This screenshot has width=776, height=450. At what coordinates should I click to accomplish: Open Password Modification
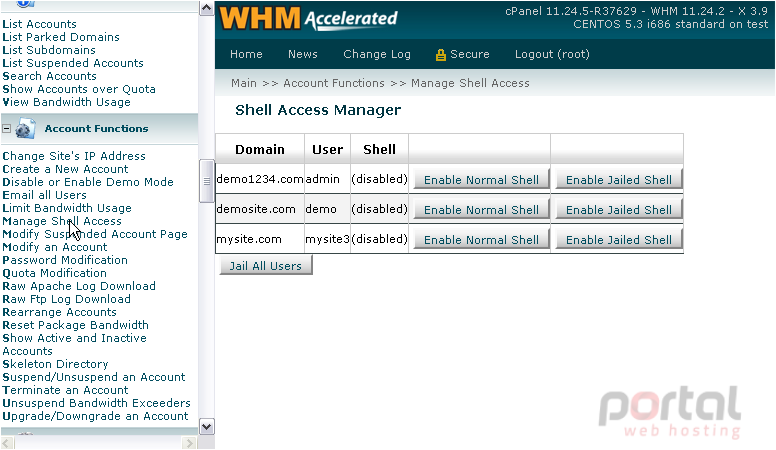click(x=65, y=260)
